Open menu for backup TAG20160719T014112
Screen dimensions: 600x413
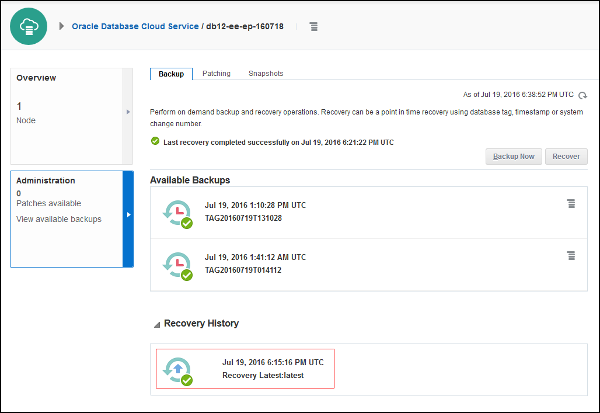(571, 255)
